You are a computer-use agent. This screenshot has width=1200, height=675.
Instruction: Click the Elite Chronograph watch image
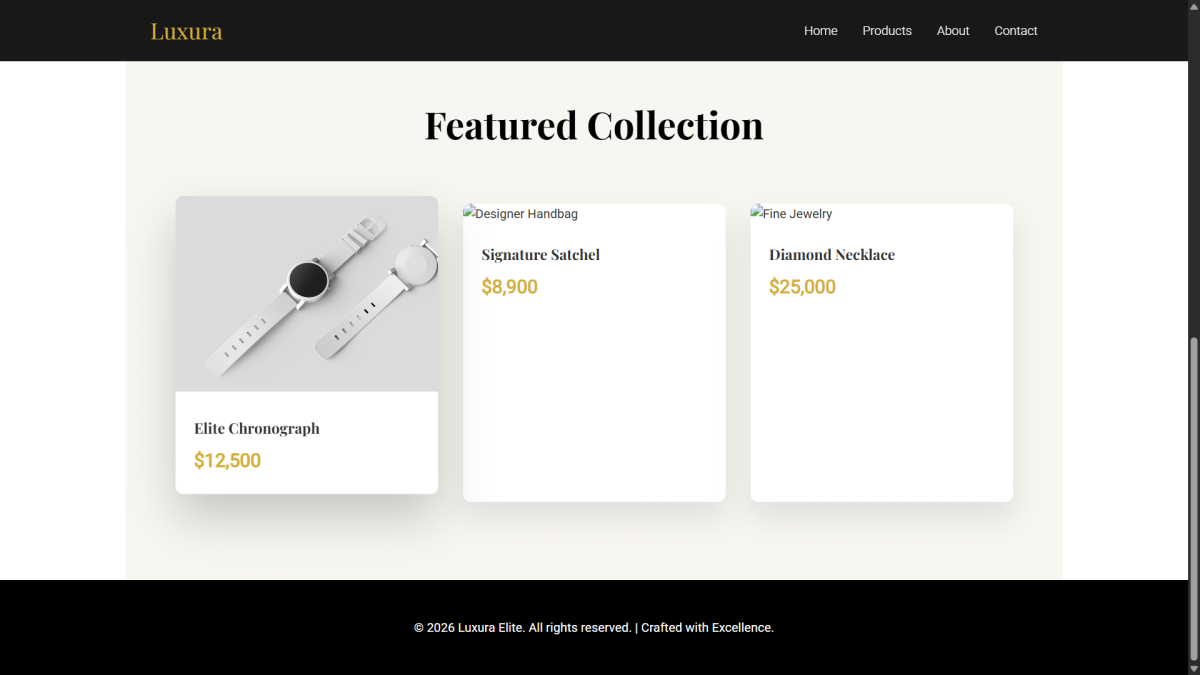[x=307, y=294]
